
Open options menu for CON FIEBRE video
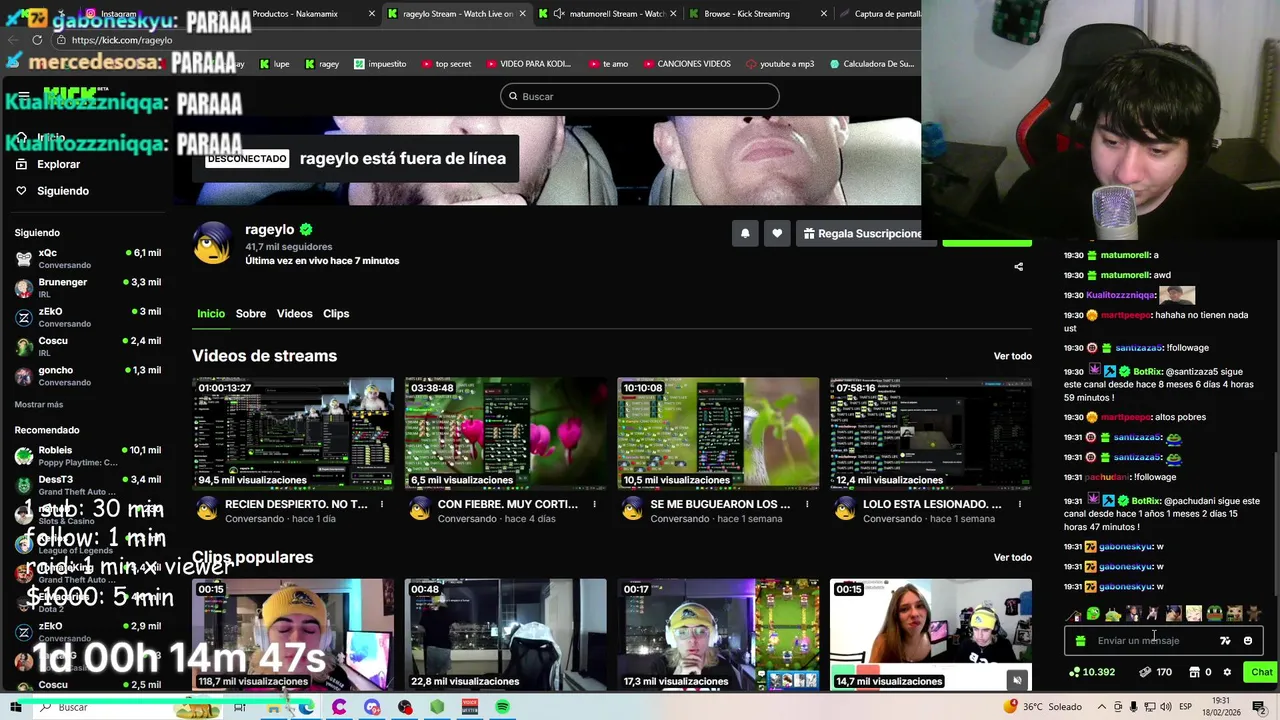tap(594, 504)
